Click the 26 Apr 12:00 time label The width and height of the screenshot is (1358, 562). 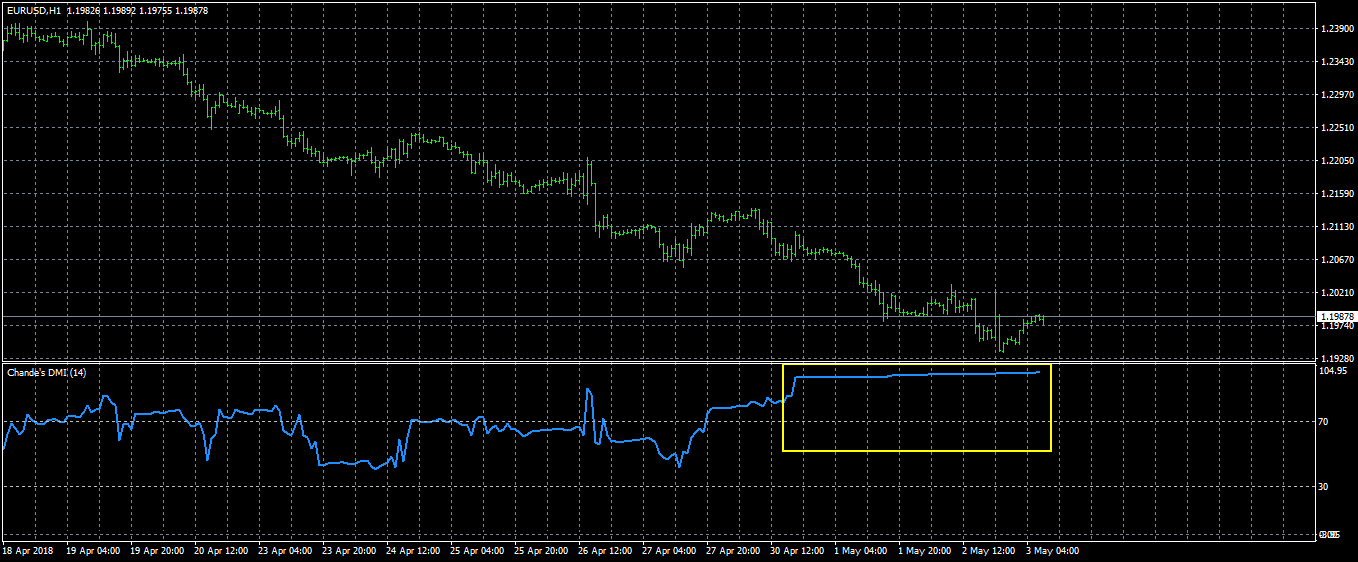click(606, 551)
